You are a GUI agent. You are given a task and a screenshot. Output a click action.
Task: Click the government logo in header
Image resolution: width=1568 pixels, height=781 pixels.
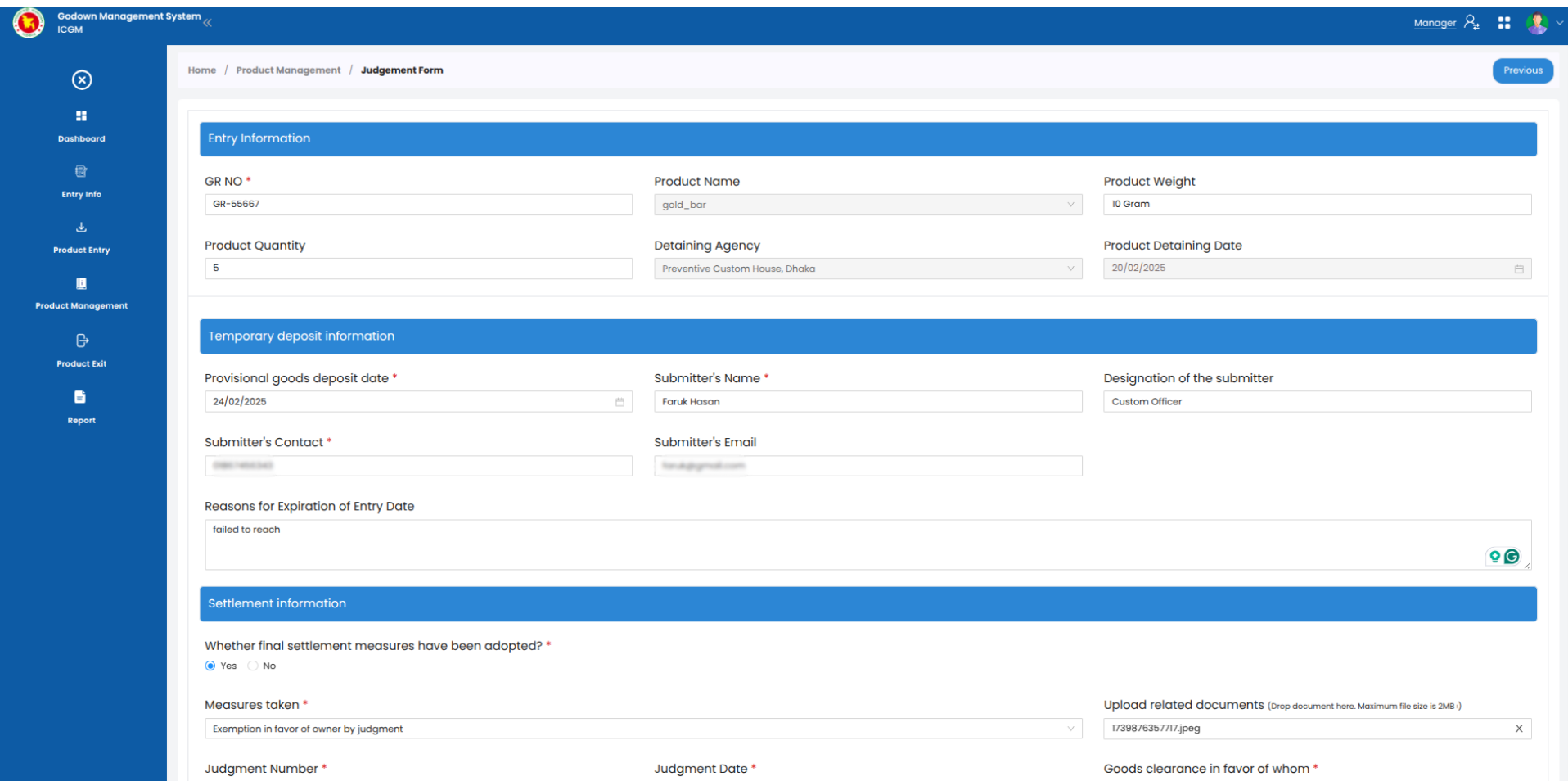click(29, 23)
